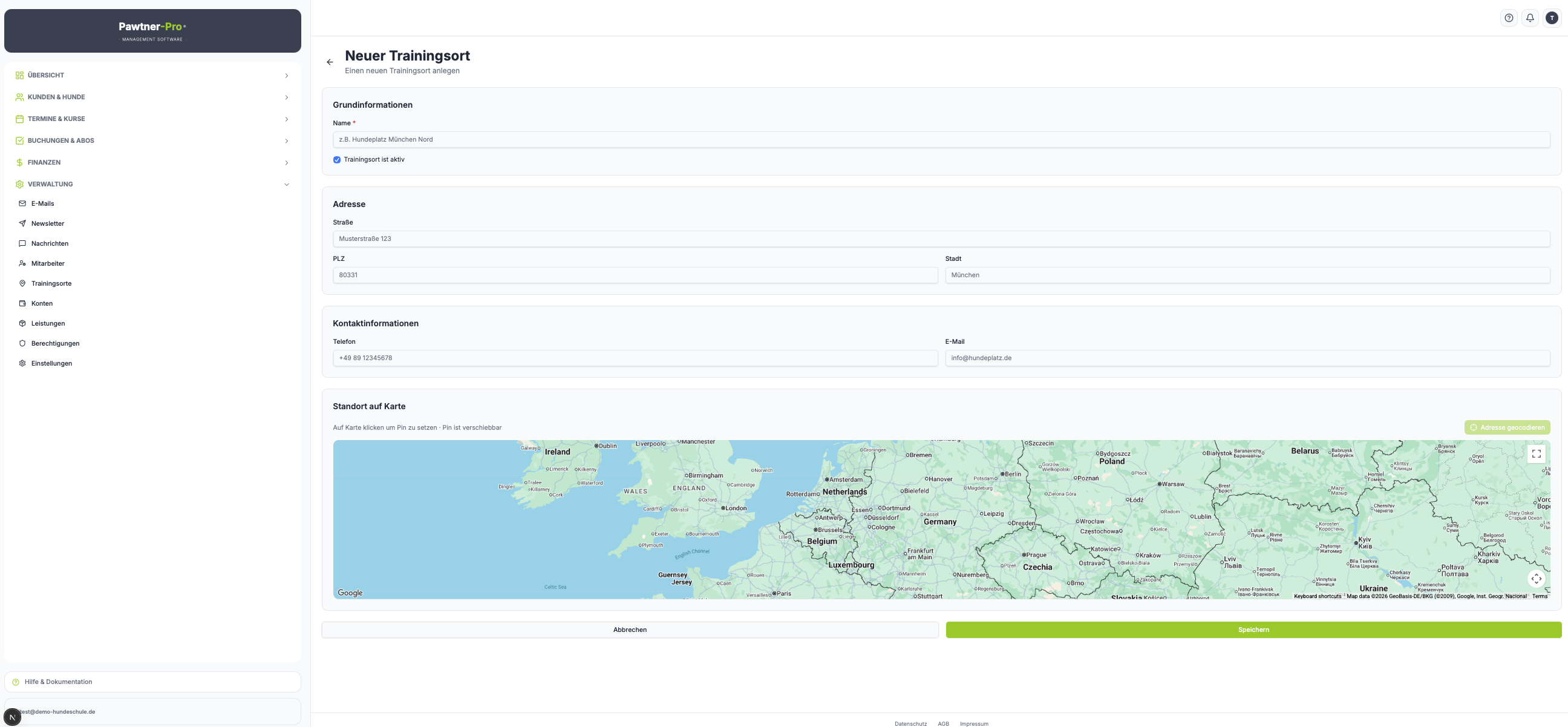This screenshot has width=1568, height=727.
Task: Open the notifications bell icon
Action: (1530, 18)
